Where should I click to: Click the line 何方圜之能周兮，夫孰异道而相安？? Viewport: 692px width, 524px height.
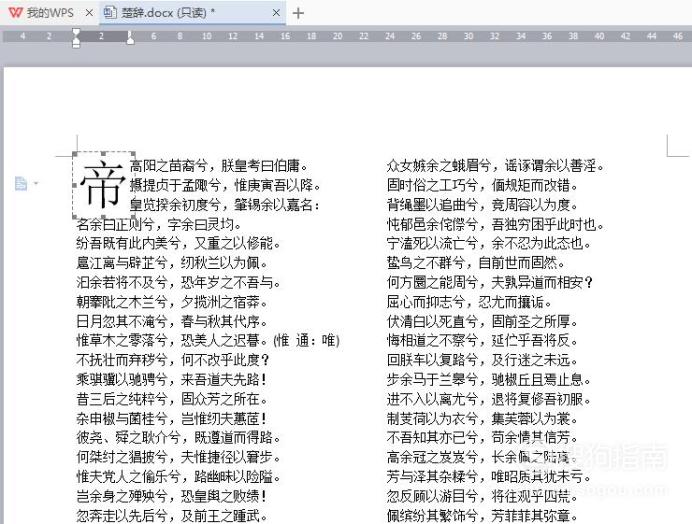click(x=490, y=283)
